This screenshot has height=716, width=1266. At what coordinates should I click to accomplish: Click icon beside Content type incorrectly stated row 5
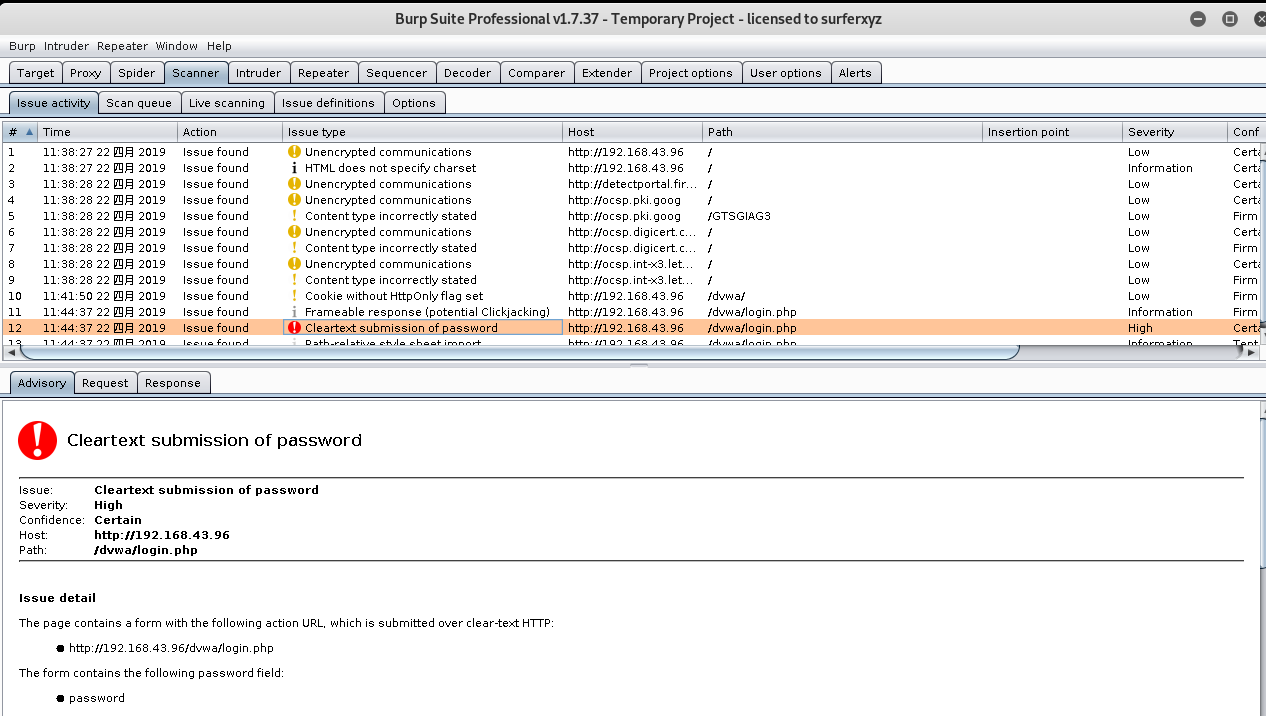(x=294, y=216)
